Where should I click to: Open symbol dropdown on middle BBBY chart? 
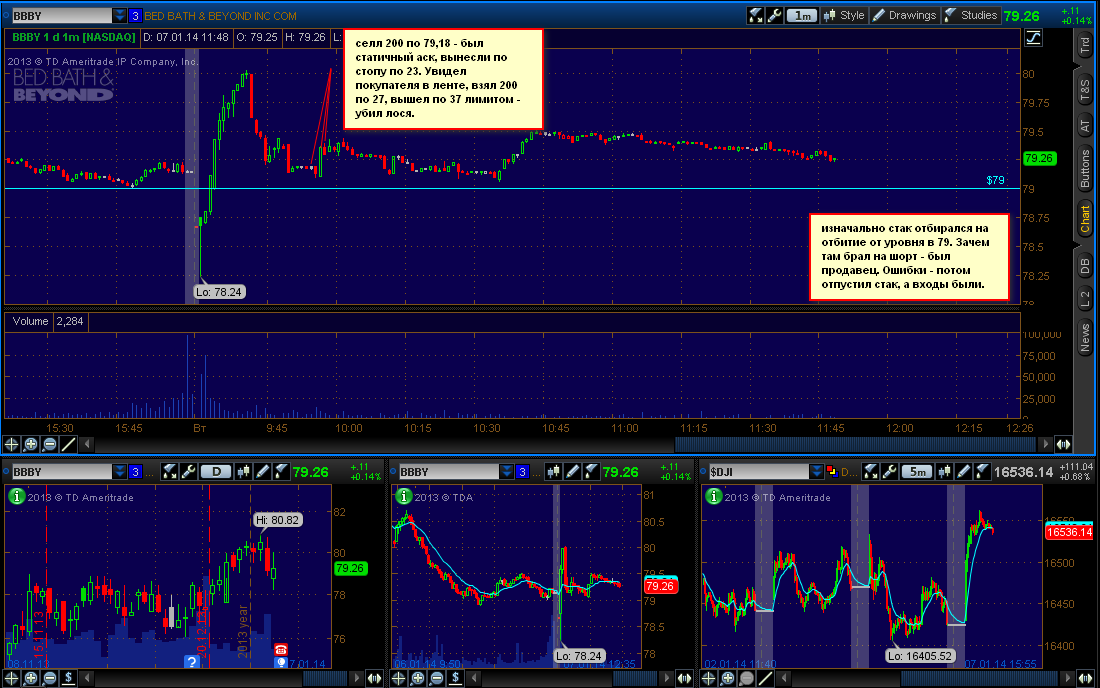click(507, 472)
